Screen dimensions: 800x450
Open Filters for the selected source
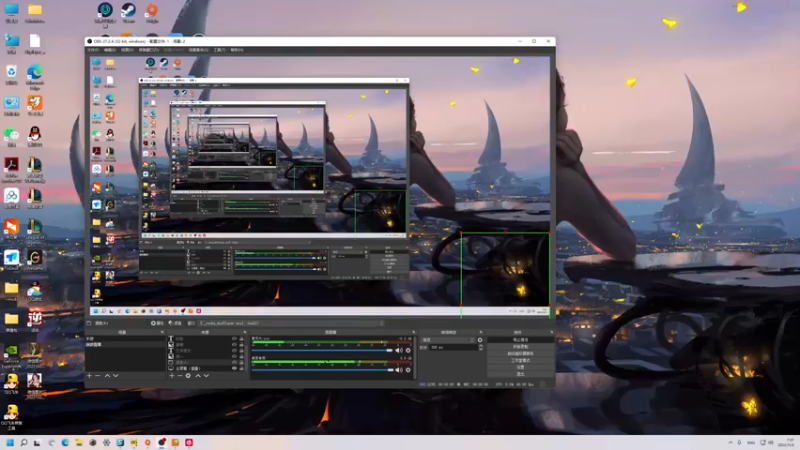pos(175,323)
